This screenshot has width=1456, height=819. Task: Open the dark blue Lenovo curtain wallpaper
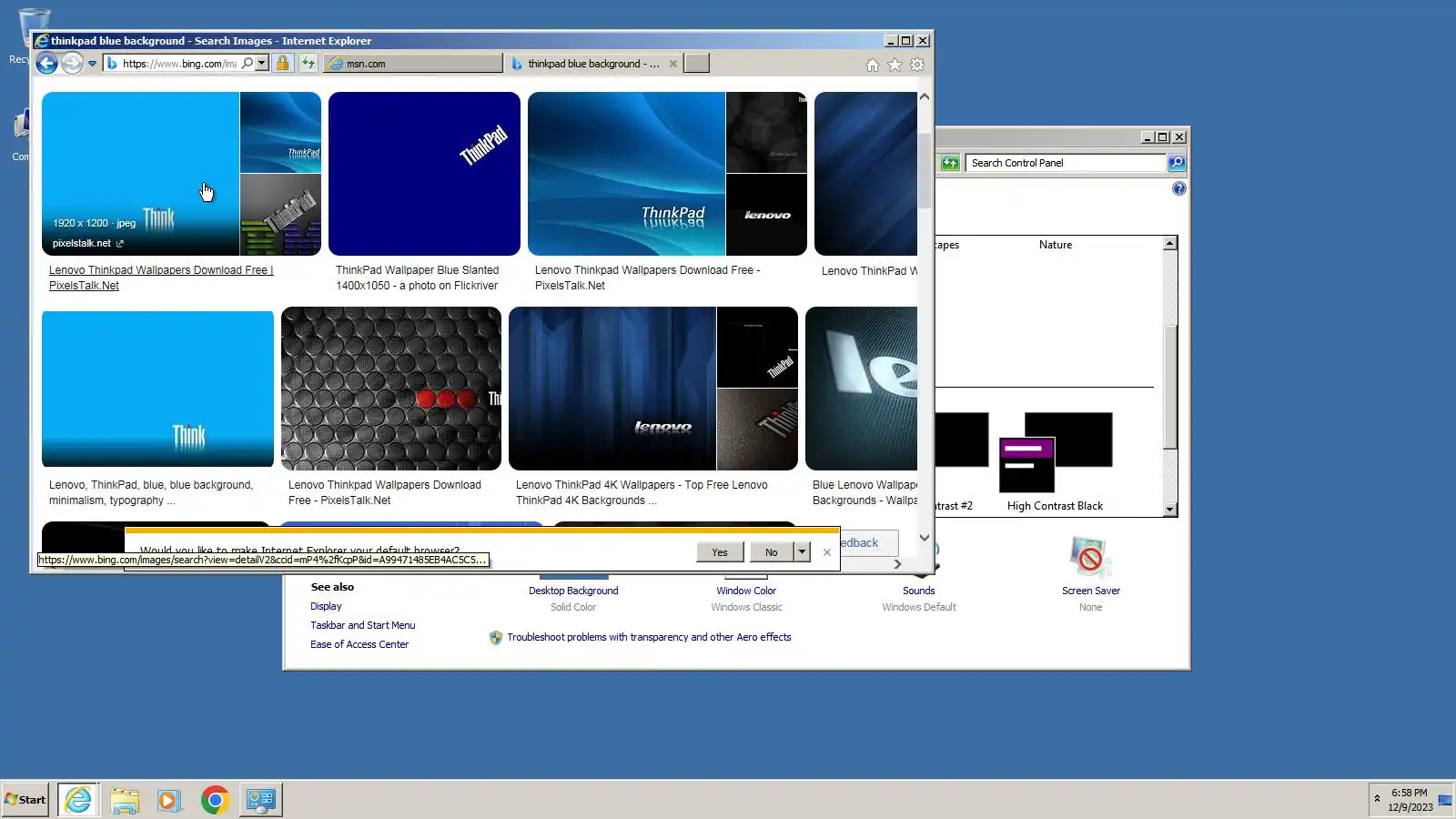(612, 389)
